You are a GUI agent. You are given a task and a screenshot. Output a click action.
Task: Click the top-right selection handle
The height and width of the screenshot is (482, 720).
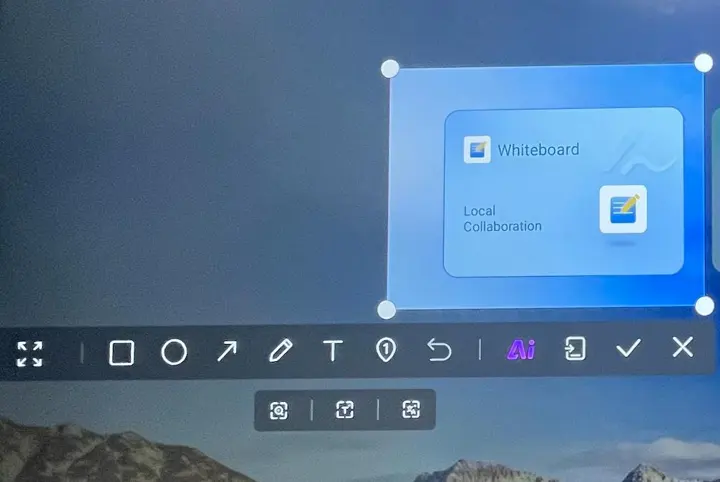tap(703, 63)
